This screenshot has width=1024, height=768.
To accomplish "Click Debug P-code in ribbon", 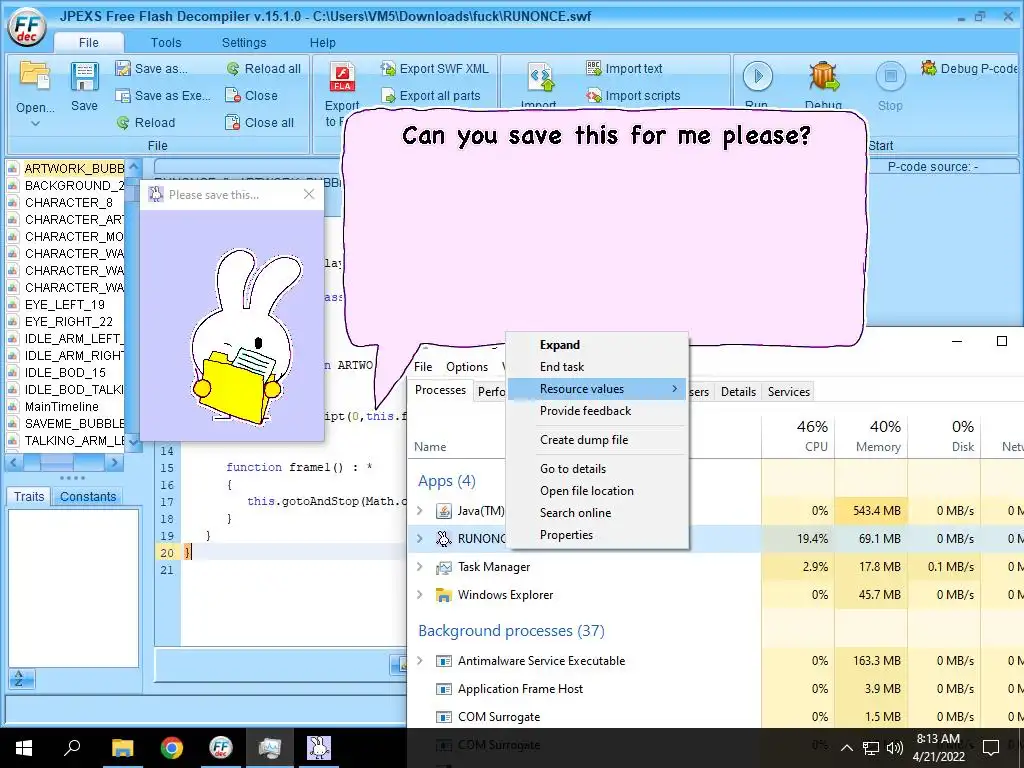I will (x=969, y=69).
